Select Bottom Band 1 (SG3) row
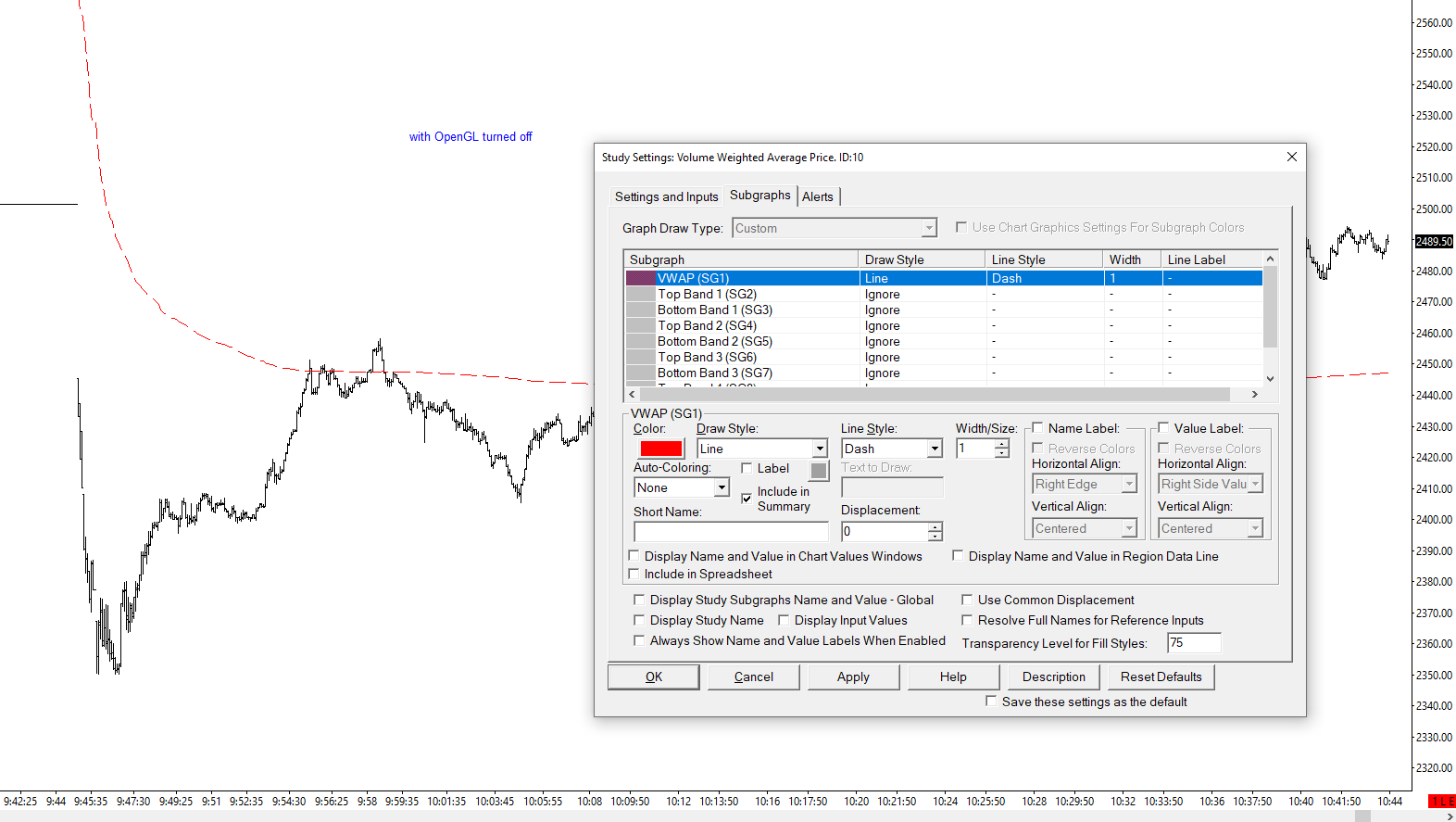Viewport: 1456px width, 822px height. (x=944, y=310)
